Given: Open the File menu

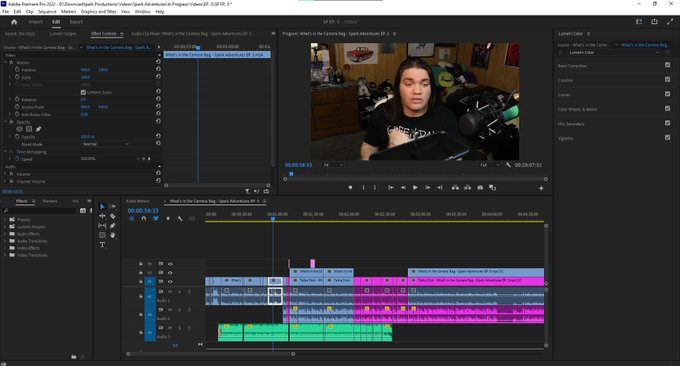Looking at the screenshot, I should (x=6, y=12).
